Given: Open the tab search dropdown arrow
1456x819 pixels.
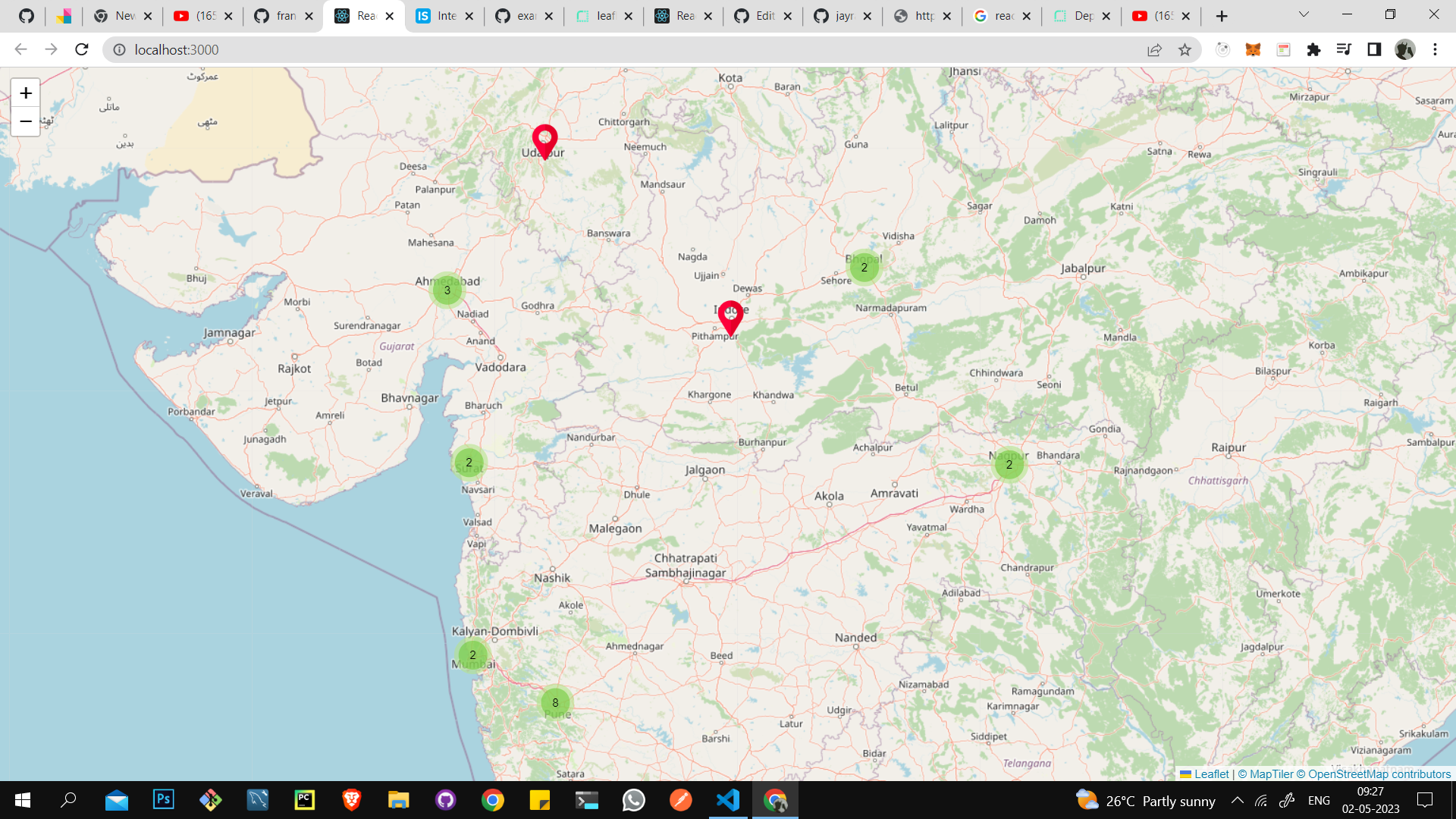Looking at the screenshot, I should point(1303,15).
